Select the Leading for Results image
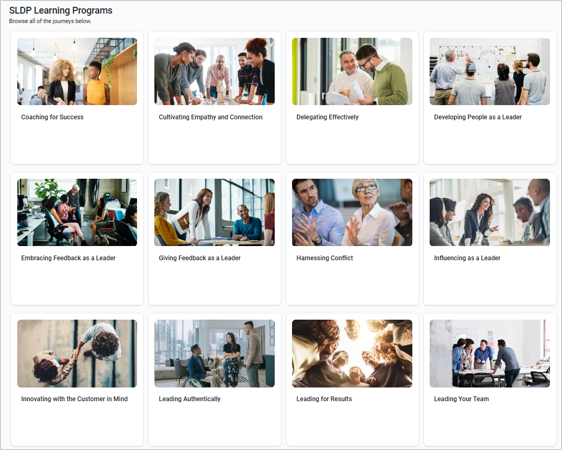 tap(352, 353)
